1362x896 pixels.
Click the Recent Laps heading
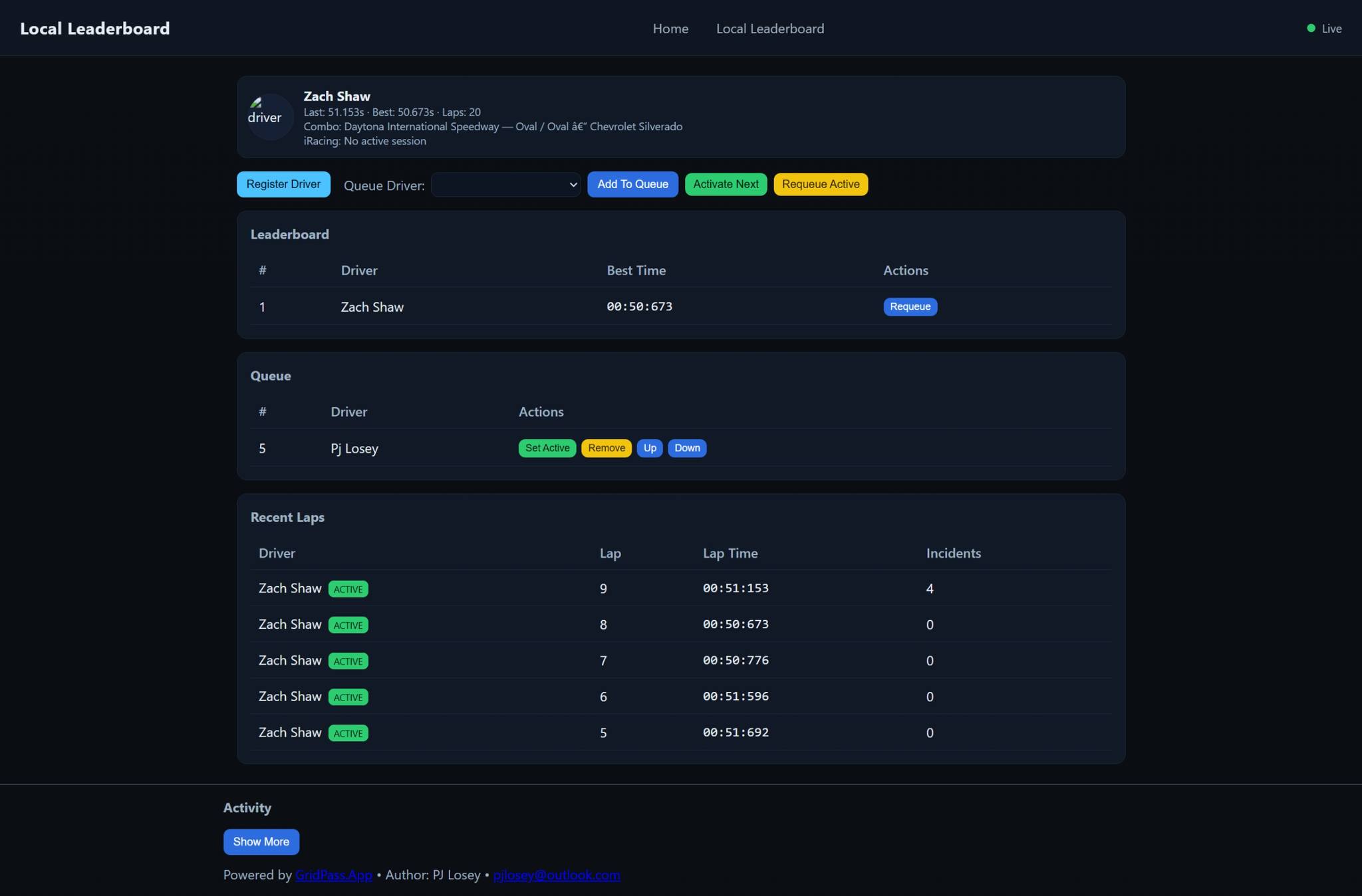[x=287, y=517]
